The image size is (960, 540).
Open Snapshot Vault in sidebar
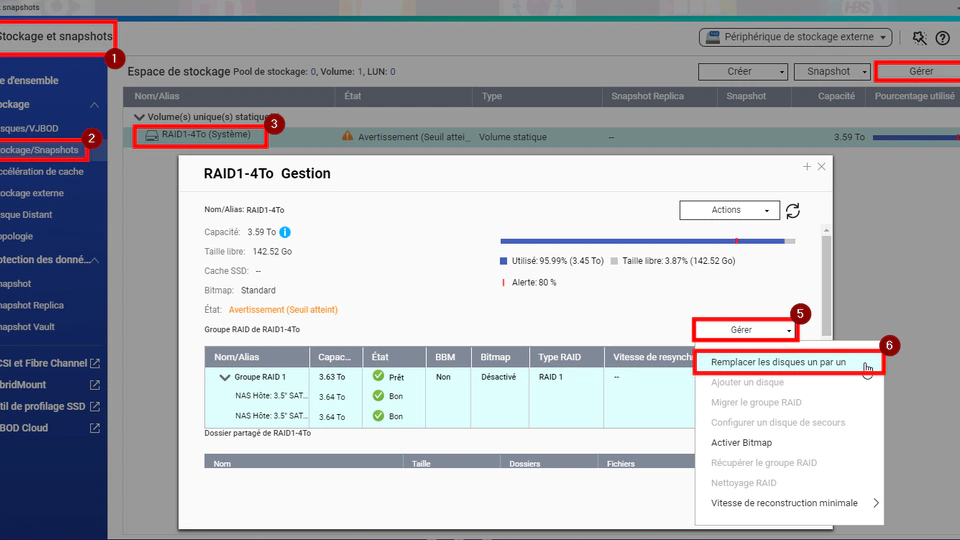(28, 326)
